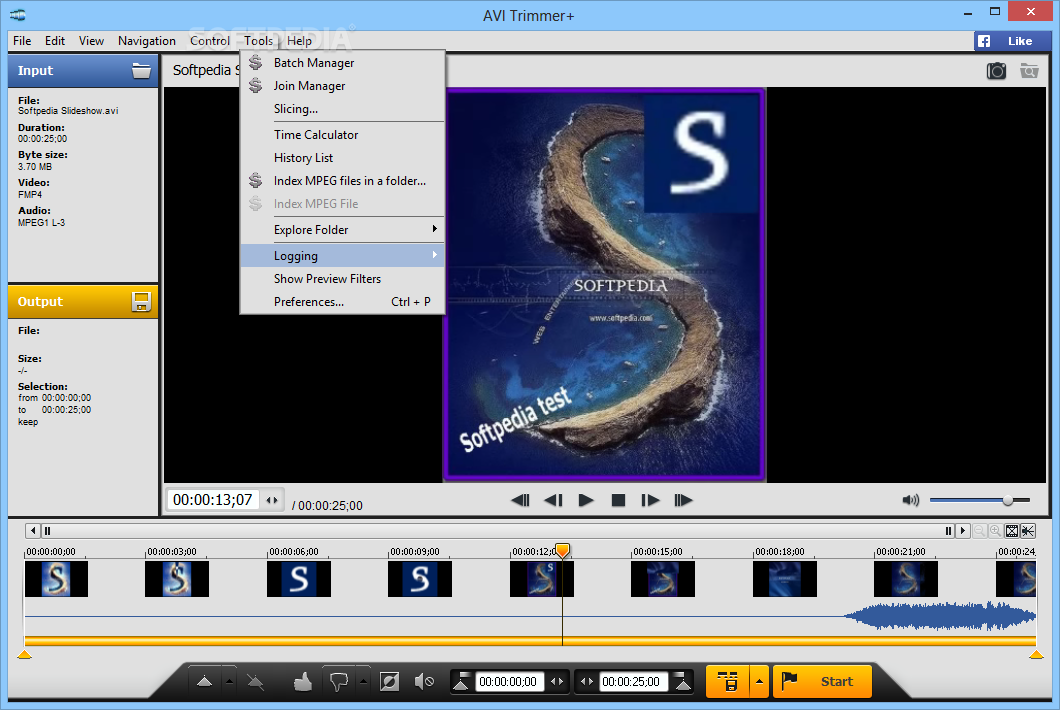This screenshot has height=710, width=1060.
Task: Keep selected fragment with thumbs up
Action: pyautogui.click(x=303, y=682)
